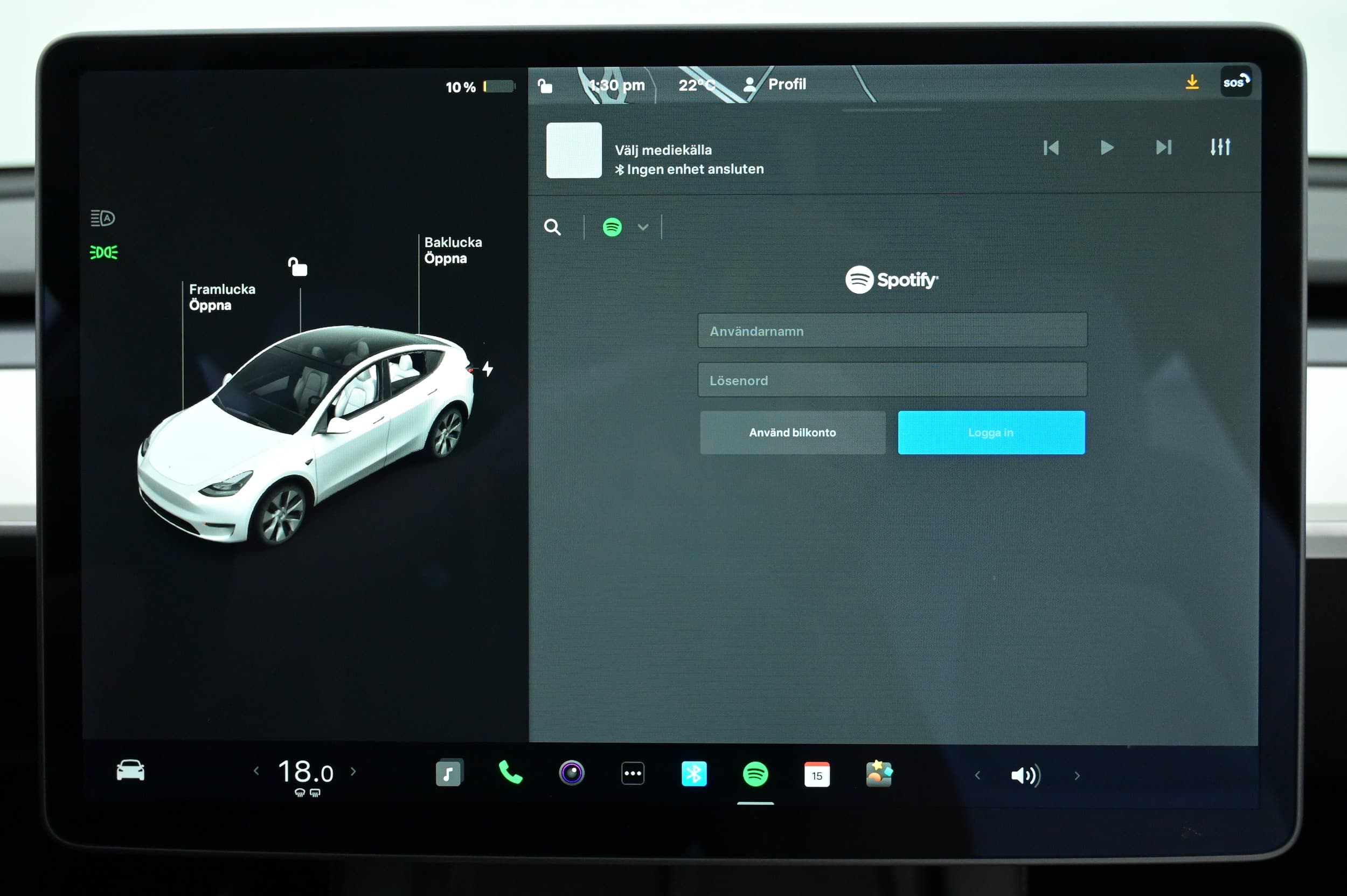
Task: Tap the media search magnifier icon
Action: (552, 227)
